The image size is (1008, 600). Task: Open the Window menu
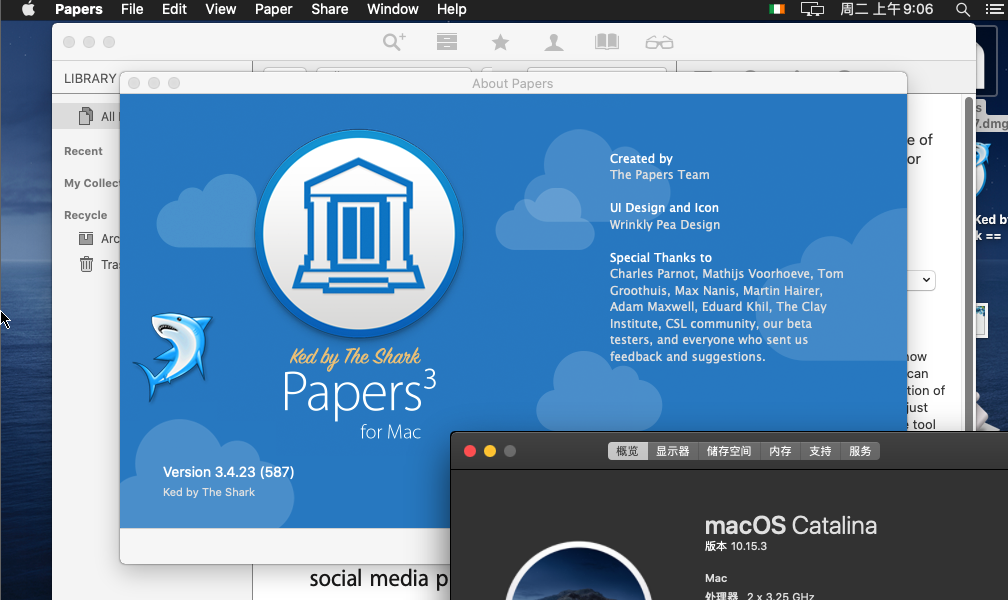pyautogui.click(x=393, y=10)
